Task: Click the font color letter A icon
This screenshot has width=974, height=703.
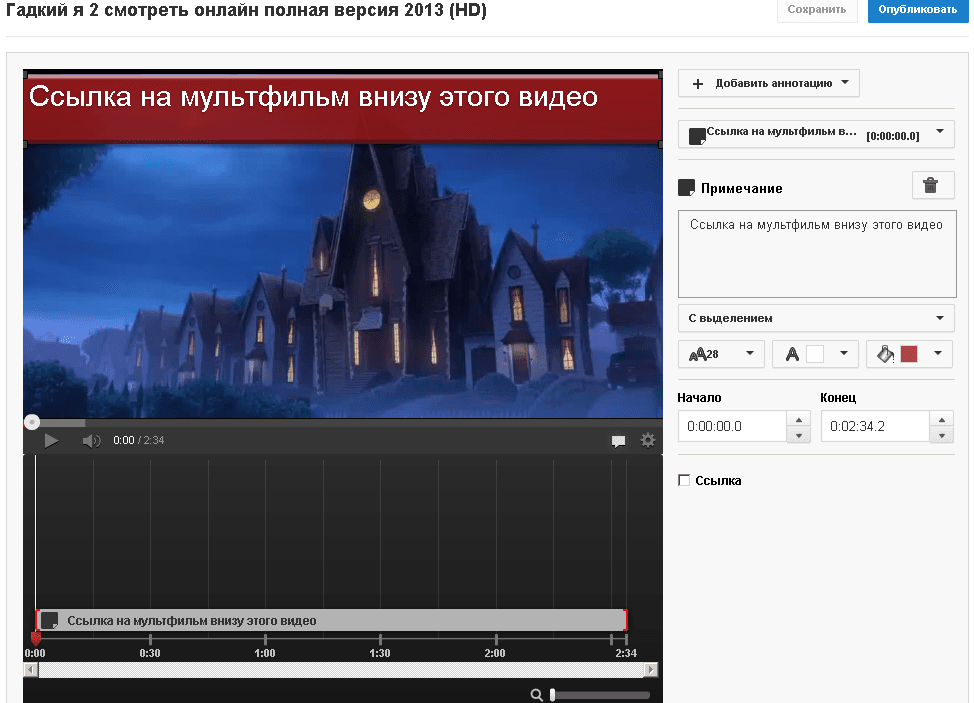Action: point(792,354)
